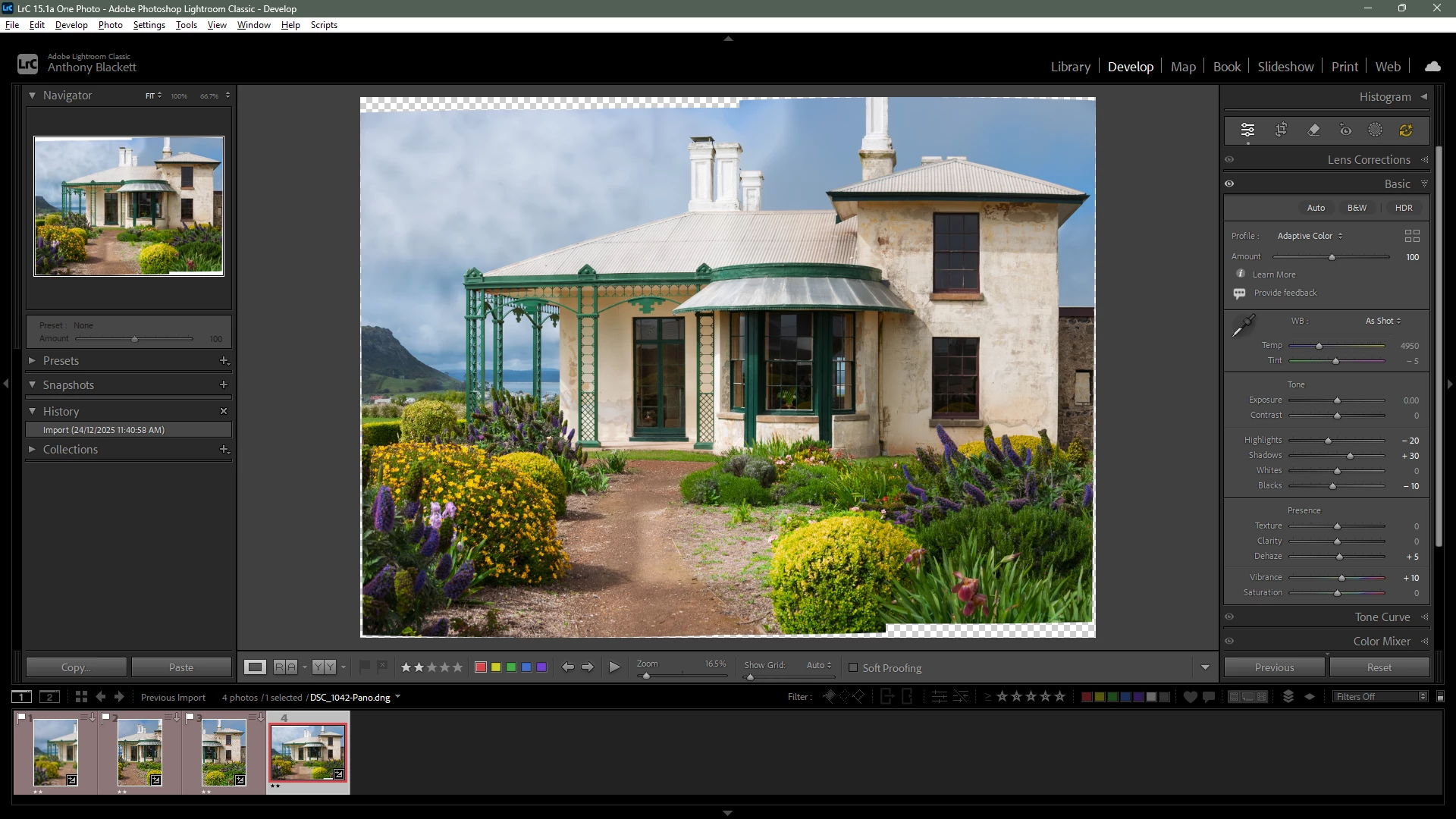Filter filmstrip by heart liked icon

[x=1190, y=697]
